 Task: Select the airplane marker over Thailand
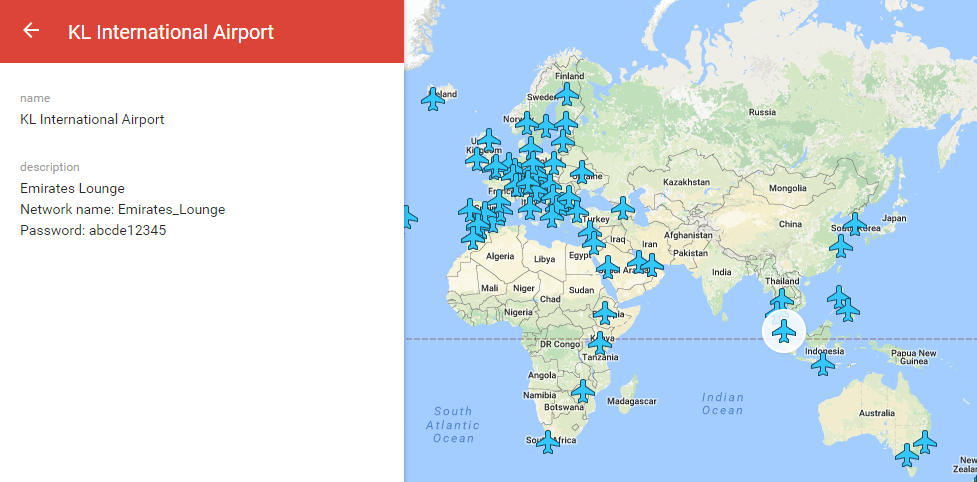coord(782,298)
